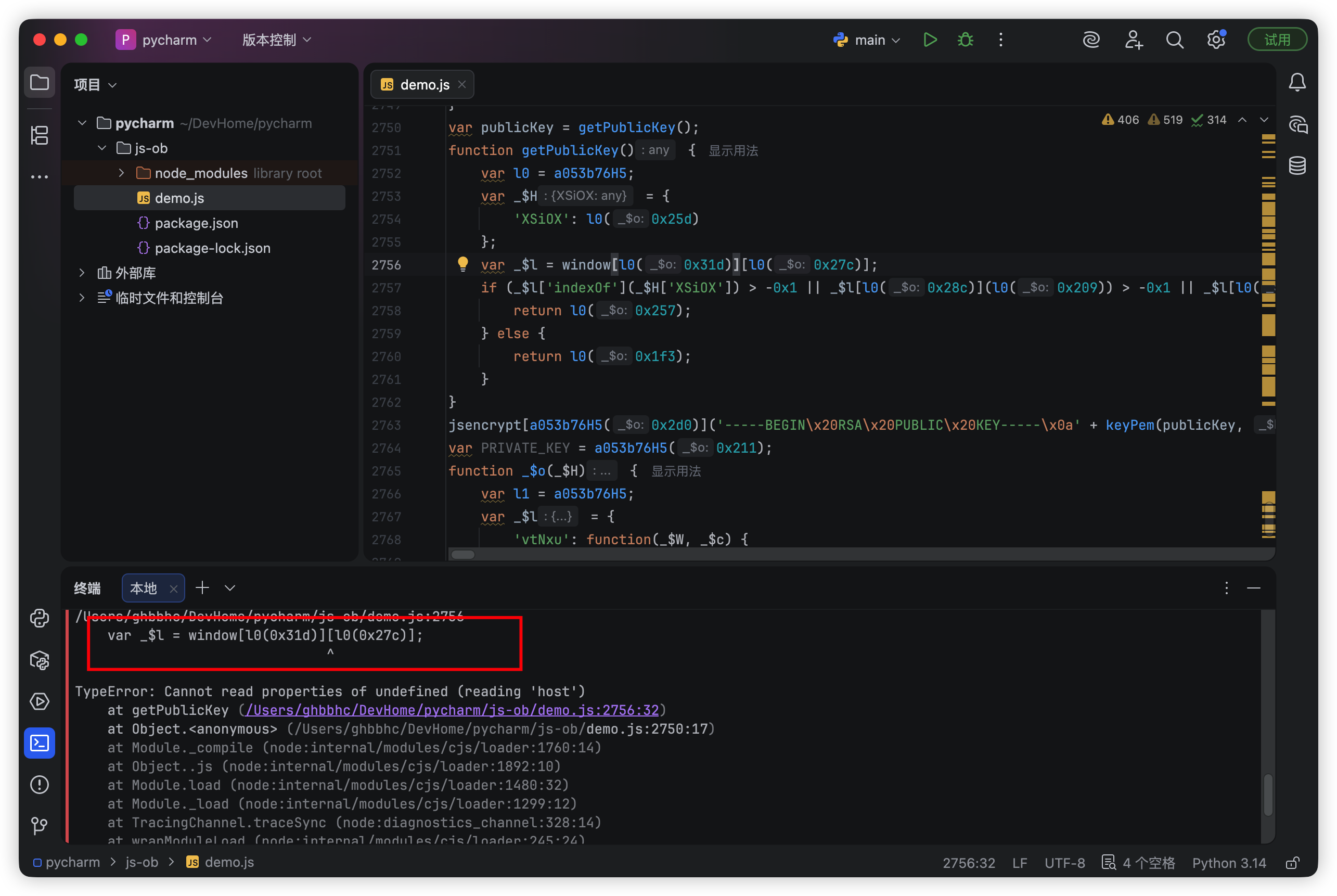The width and height of the screenshot is (1337, 896).
Task: Open the Notifications bell
Action: point(1297,83)
